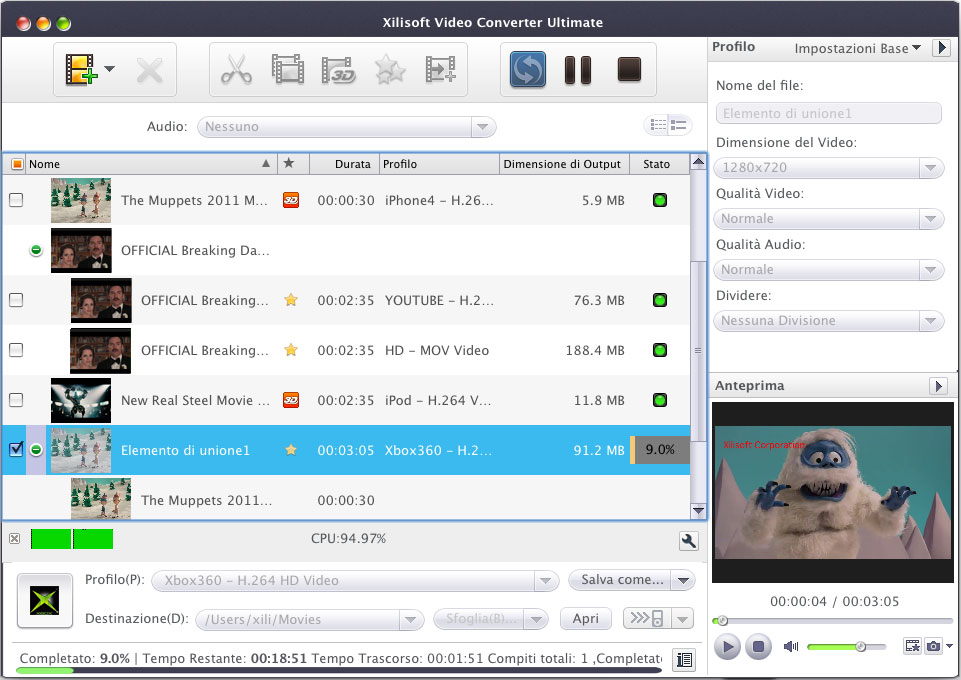
Task: Mute the preview speaker icon
Action: point(791,646)
